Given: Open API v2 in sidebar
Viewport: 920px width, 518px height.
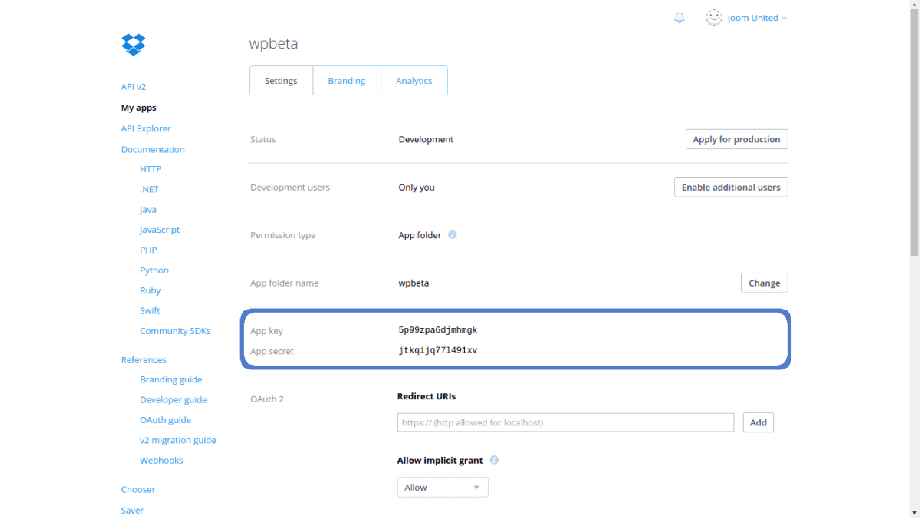Looking at the screenshot, I should 133,87.
